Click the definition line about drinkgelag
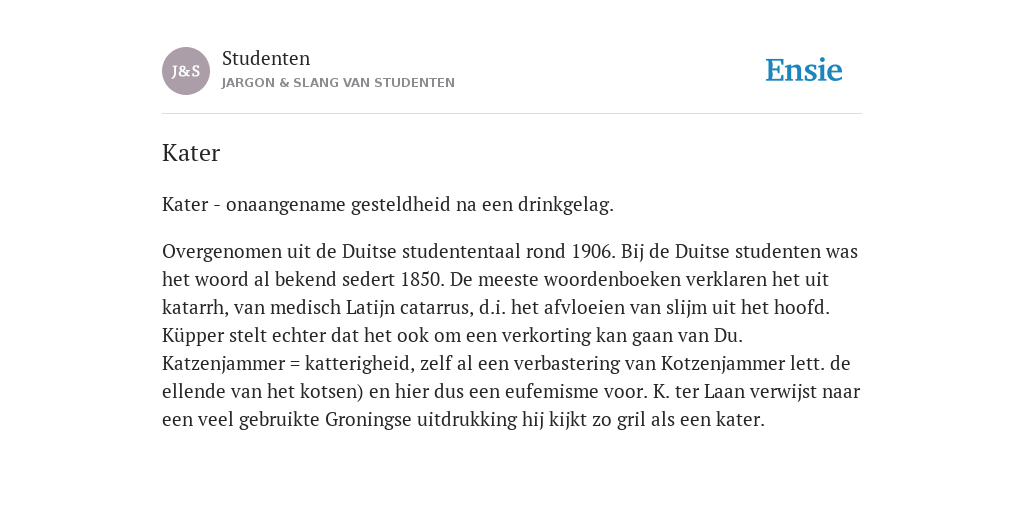Image resolution: width=1024 pixels, height=512 pixels. [x=388, y=205]
